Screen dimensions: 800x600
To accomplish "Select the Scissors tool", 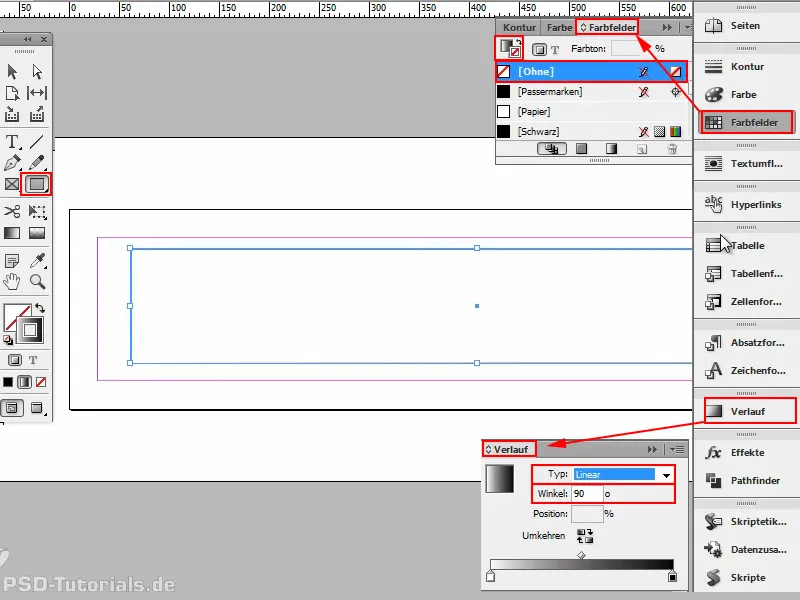I will (11, 212).
